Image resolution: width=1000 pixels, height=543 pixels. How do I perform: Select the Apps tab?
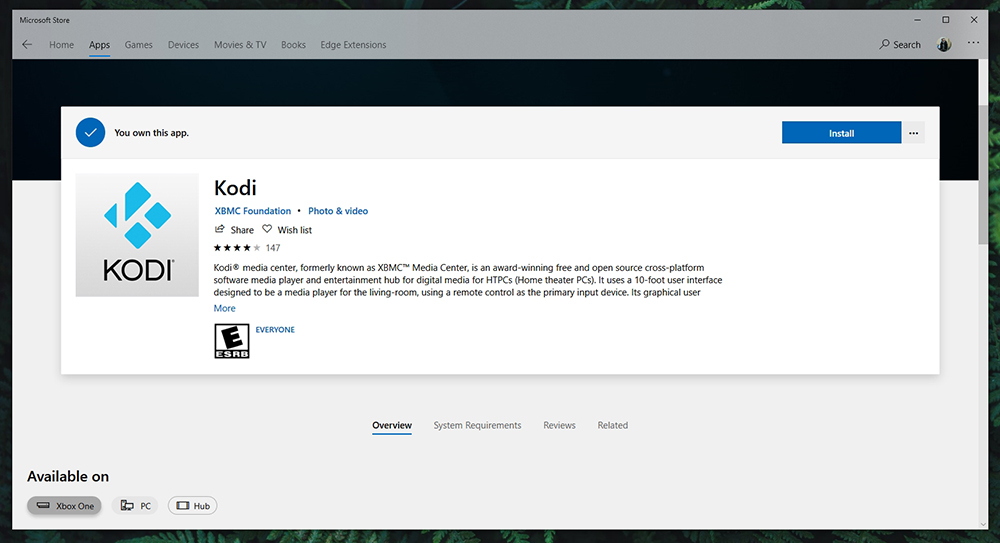click(99, 45)
